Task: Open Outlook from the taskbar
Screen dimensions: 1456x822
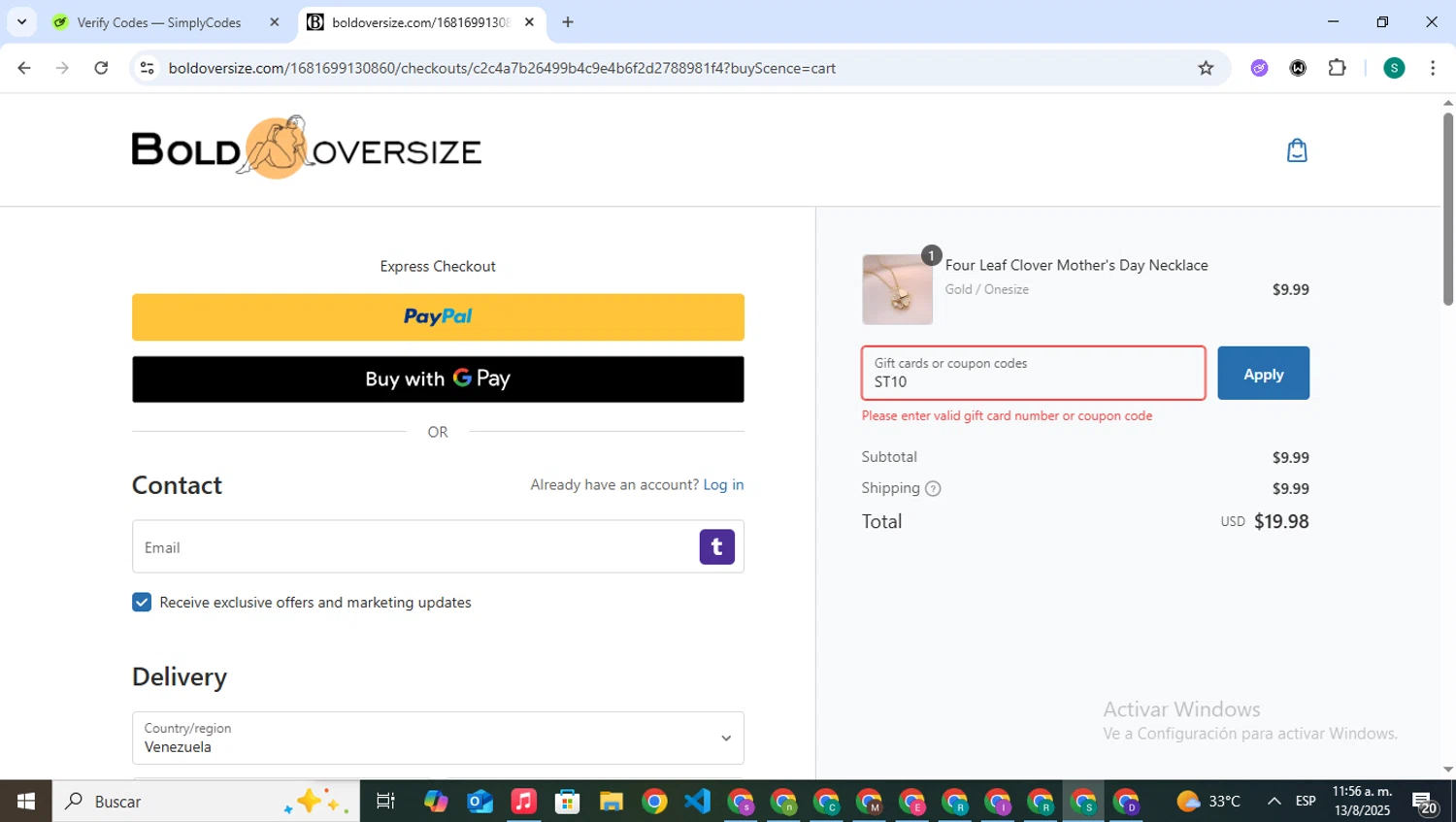Action: click(x=480, y=802)
